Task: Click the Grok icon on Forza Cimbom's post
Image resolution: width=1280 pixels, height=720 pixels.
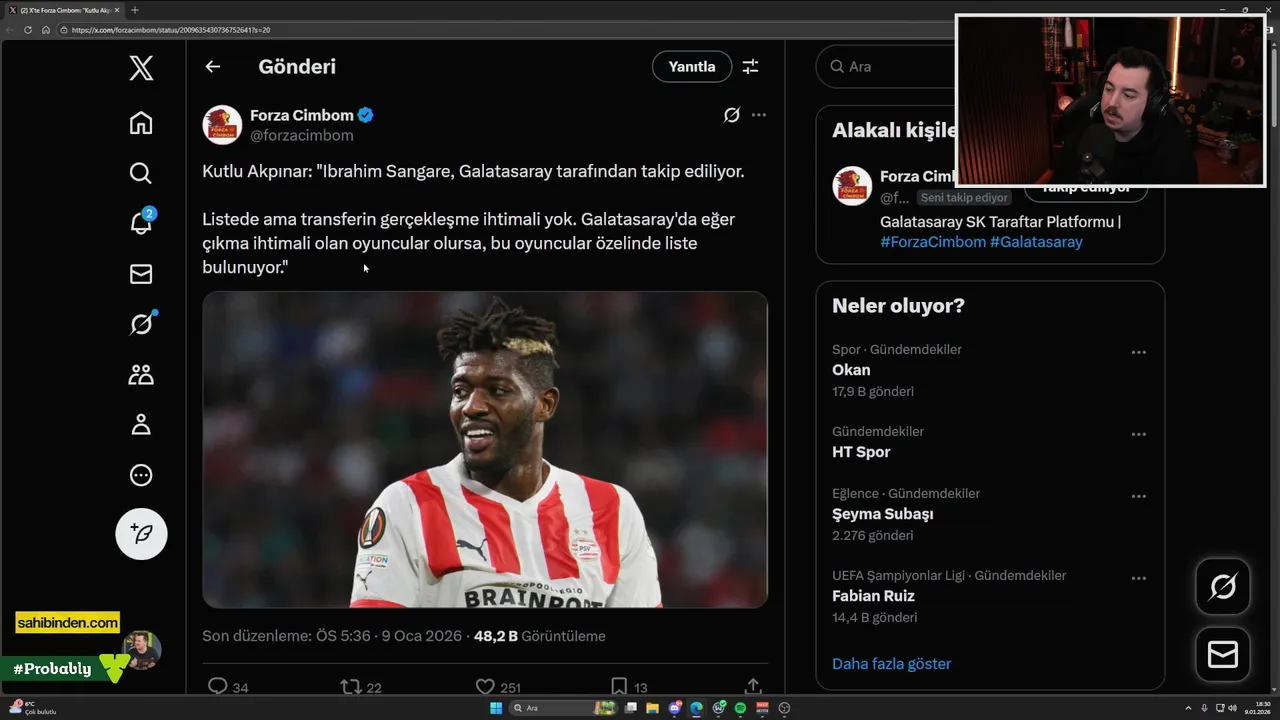Action: click(732, 115)
